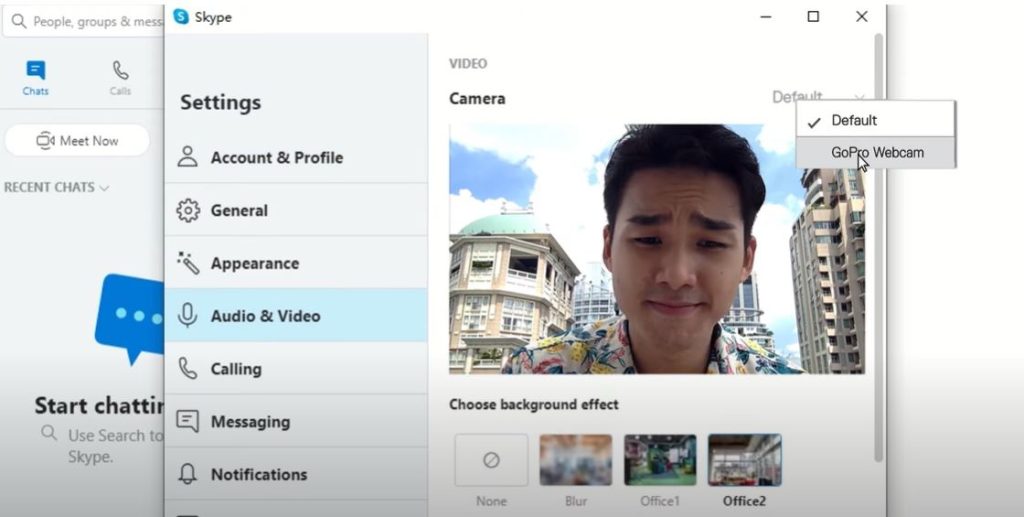Click the Camera label
This screenshot has height=517, width=1024.
click(x=477, y=99)
